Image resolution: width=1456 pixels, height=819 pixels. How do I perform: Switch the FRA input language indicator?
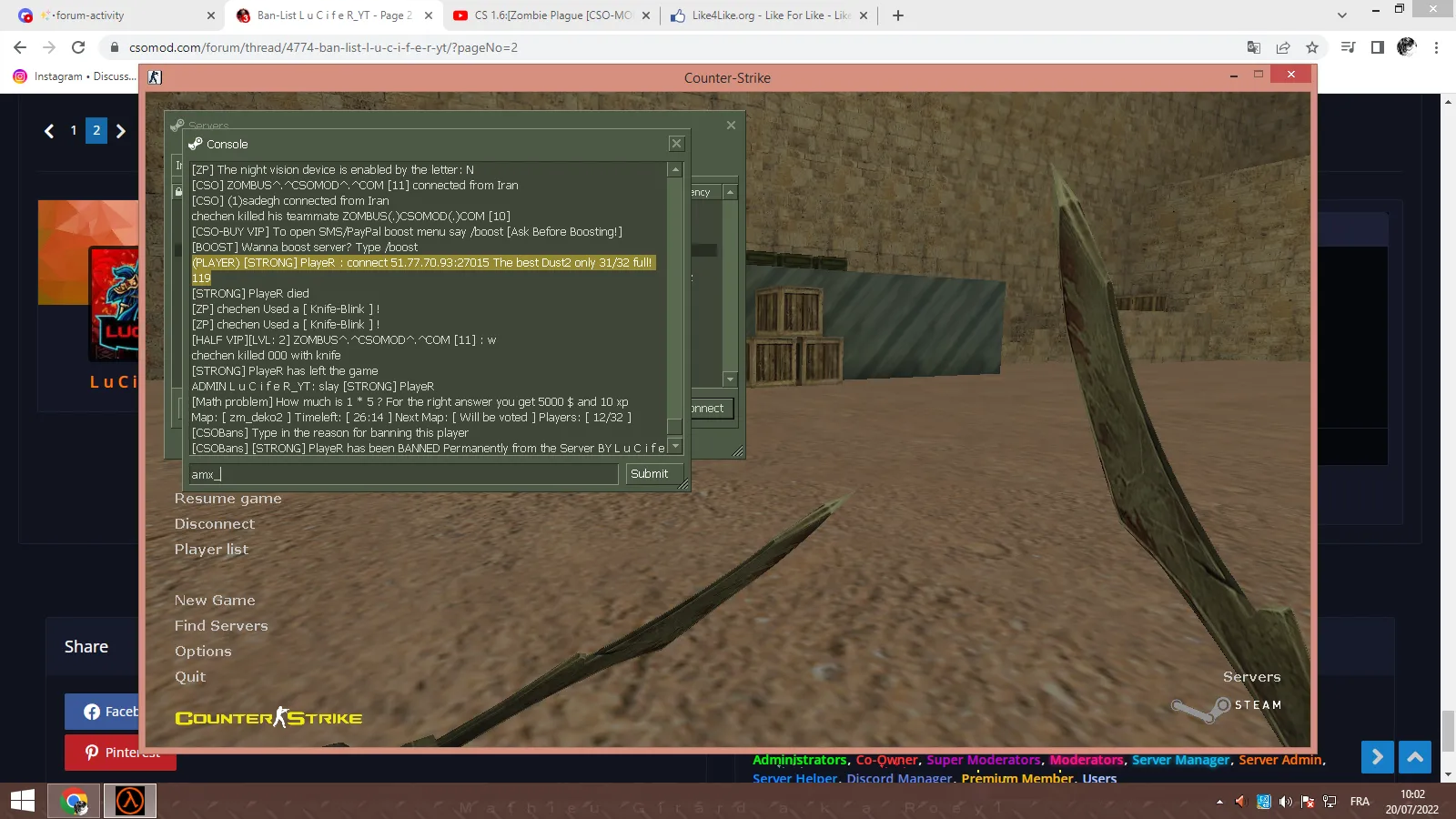[1360, 802]
